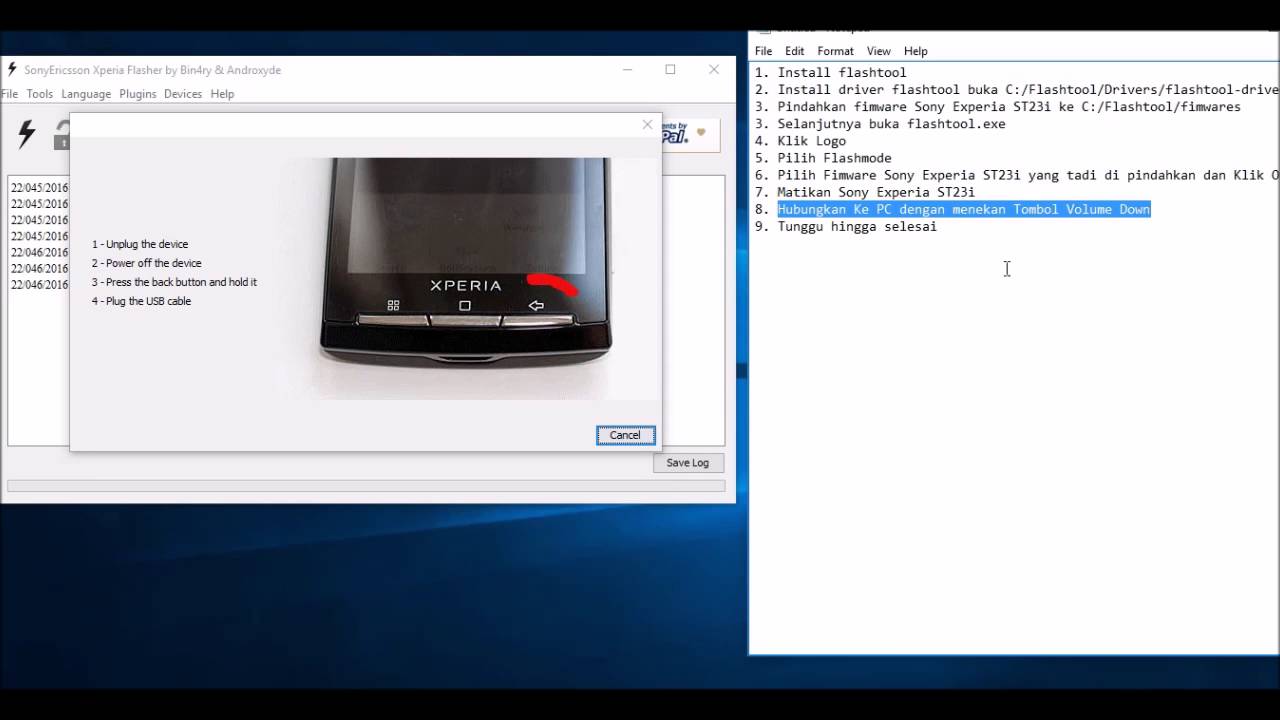
Task: Open the Format menu in Notepad
Action: coord(835,51)
